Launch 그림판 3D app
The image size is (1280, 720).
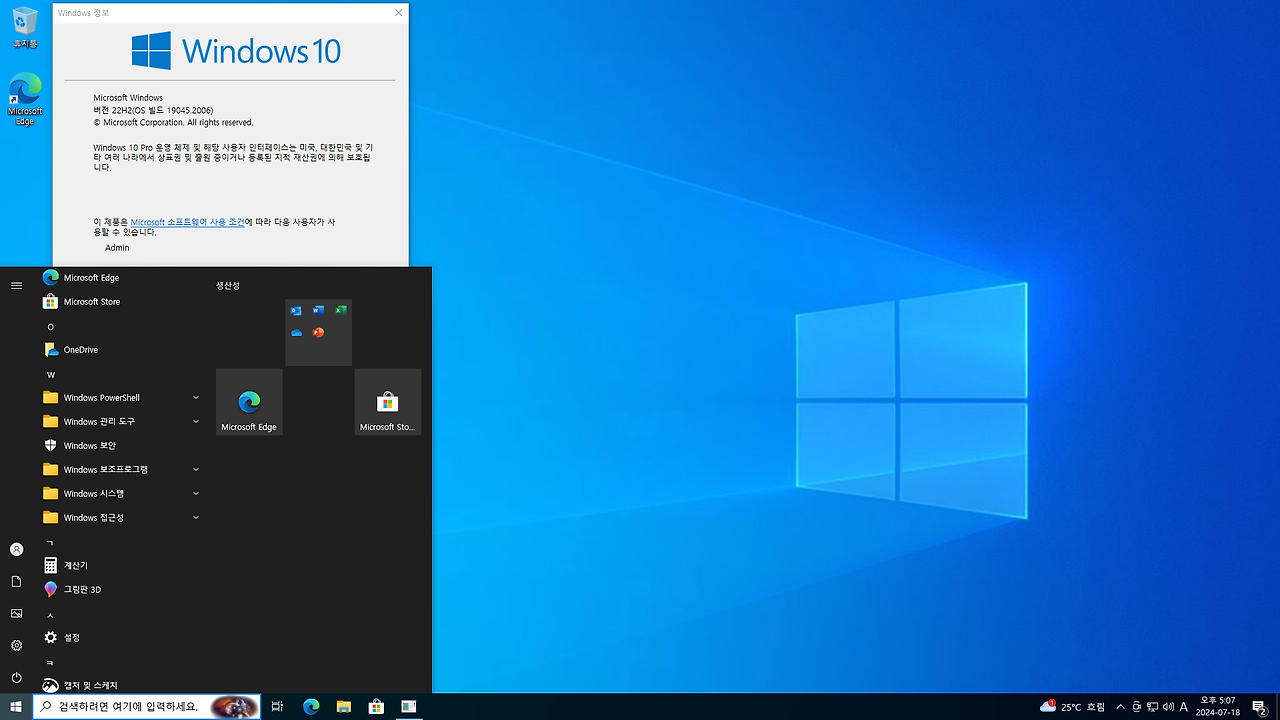click(120, 590)
